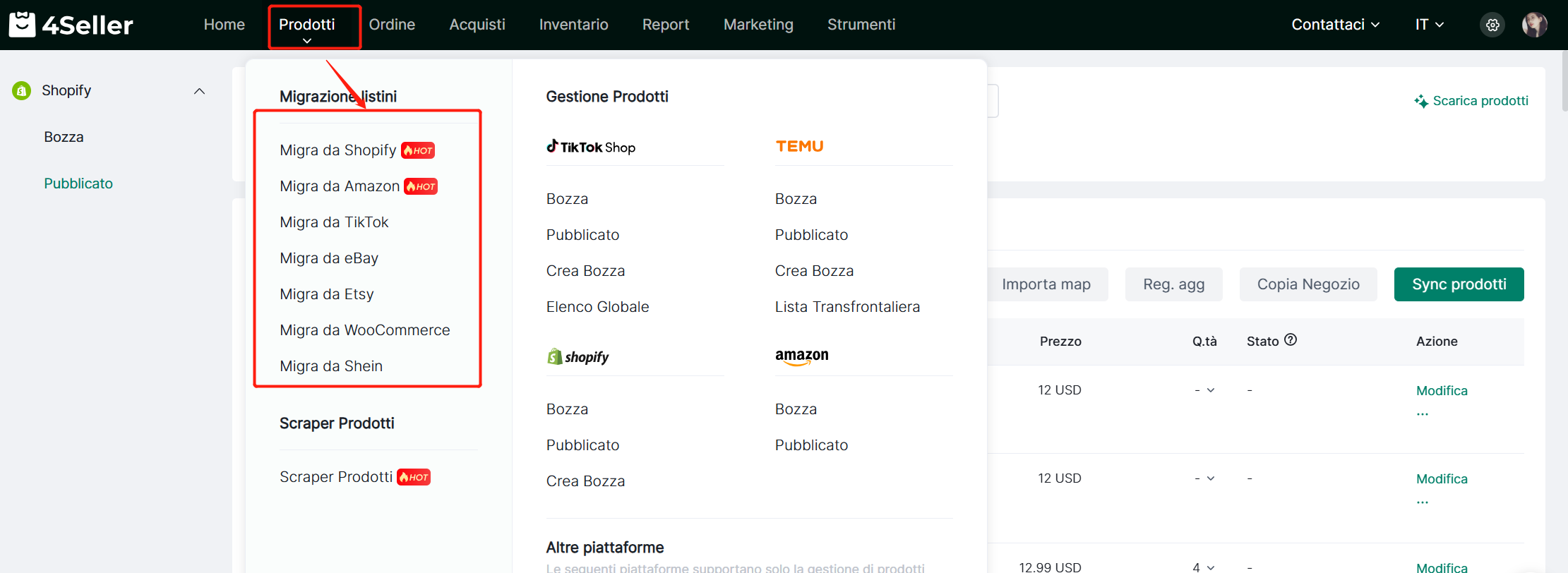1568x573 pixels.
Task: Expand quantity dropdown in second 12 USD row
Action: tap(1211, 478)
